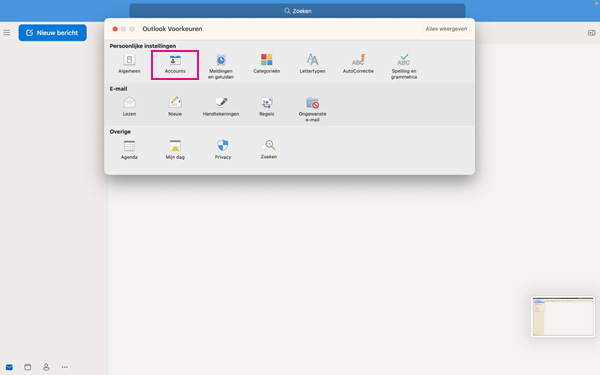Open the Regels settings

pyautogui.click(x=266, y=106)
